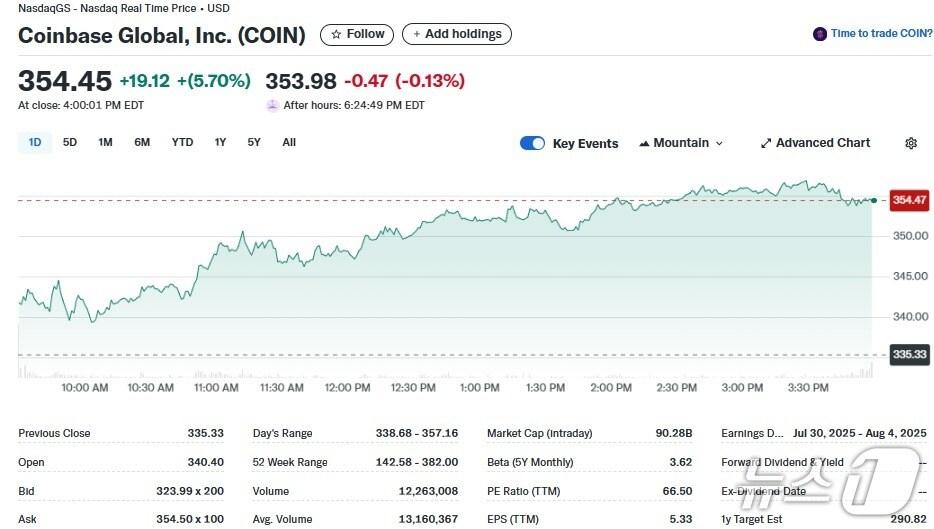Open chart settings gear icon
This screenshot has width=934, height=529.
pos(910,143)
